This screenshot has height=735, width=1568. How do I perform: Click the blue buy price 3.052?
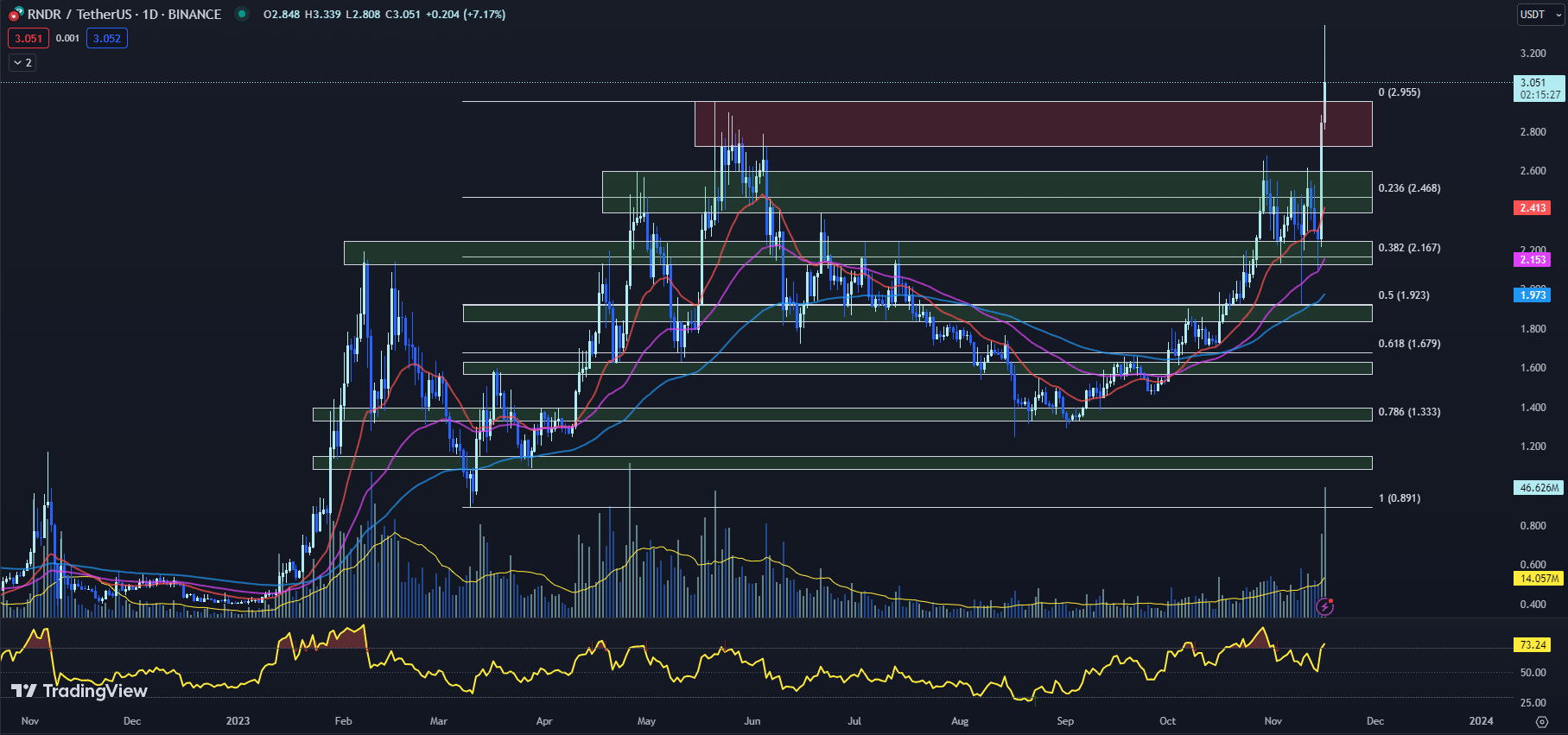pos(107,38)
